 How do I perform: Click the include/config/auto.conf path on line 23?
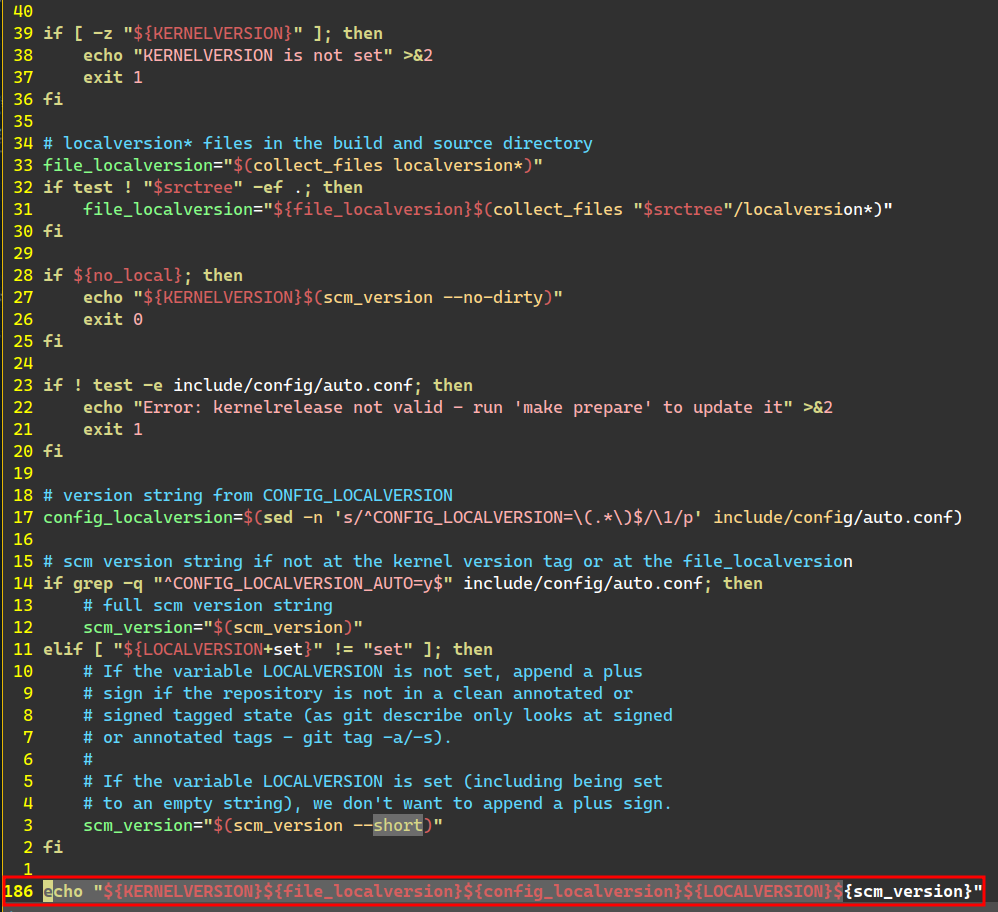(x=293, y=385)
